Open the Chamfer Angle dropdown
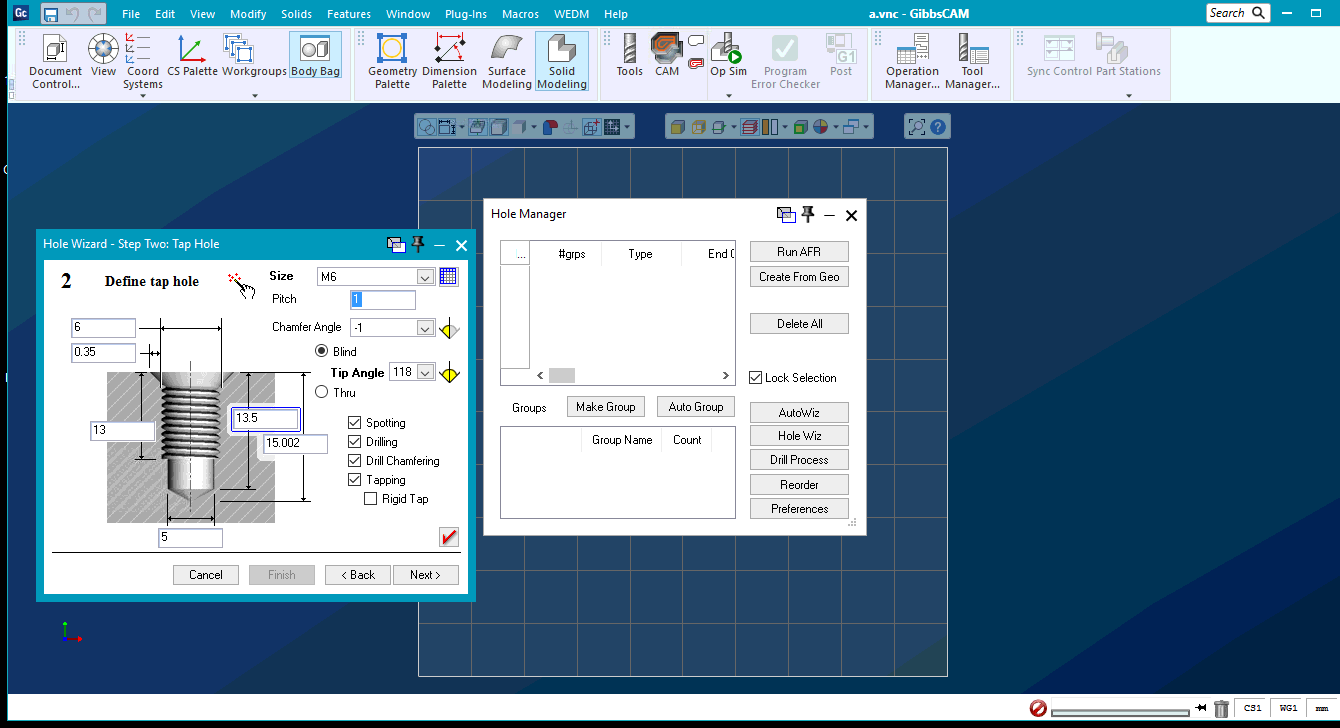1340x728 pixels. click(425, 328)
